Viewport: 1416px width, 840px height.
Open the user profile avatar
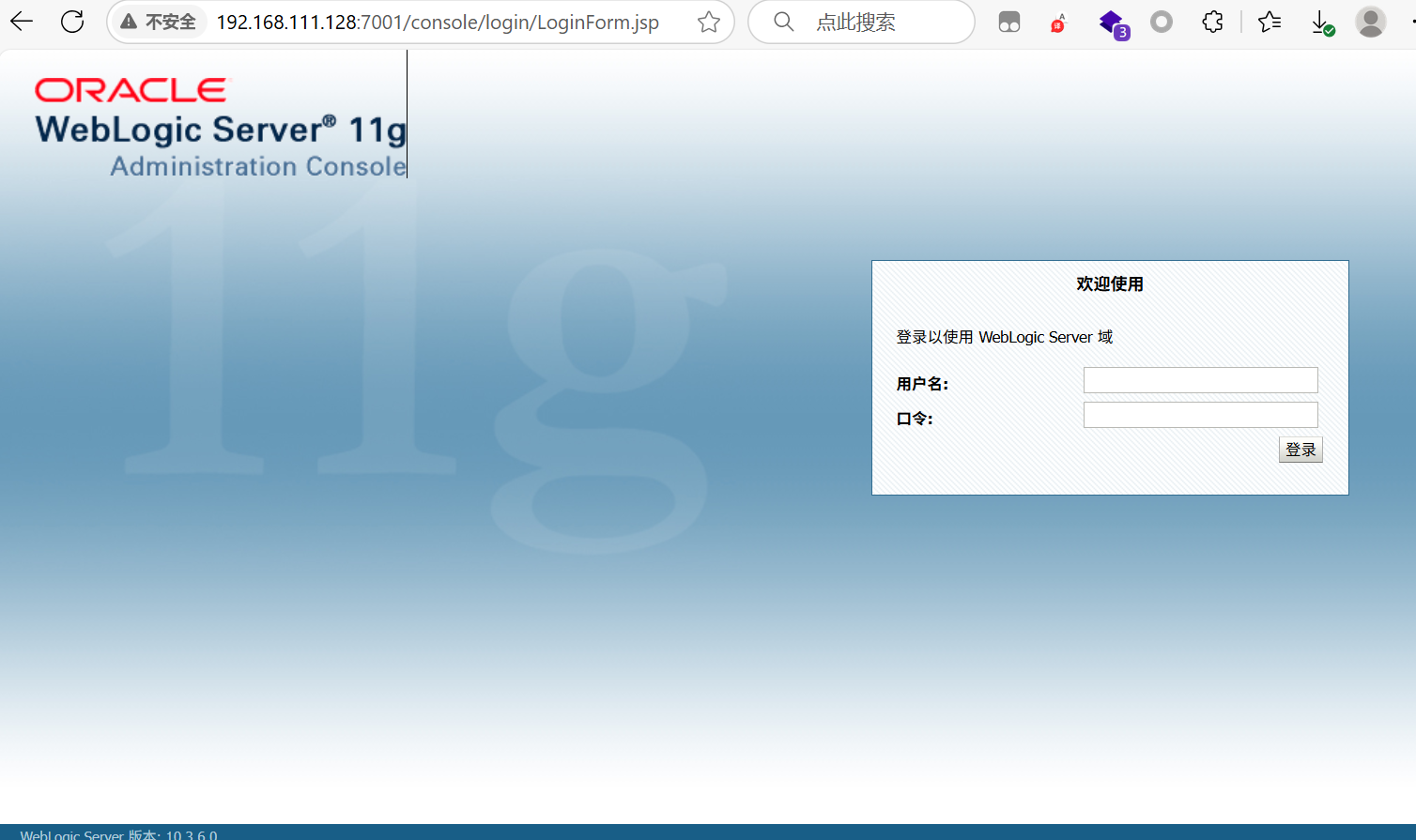pos(1371,22)
